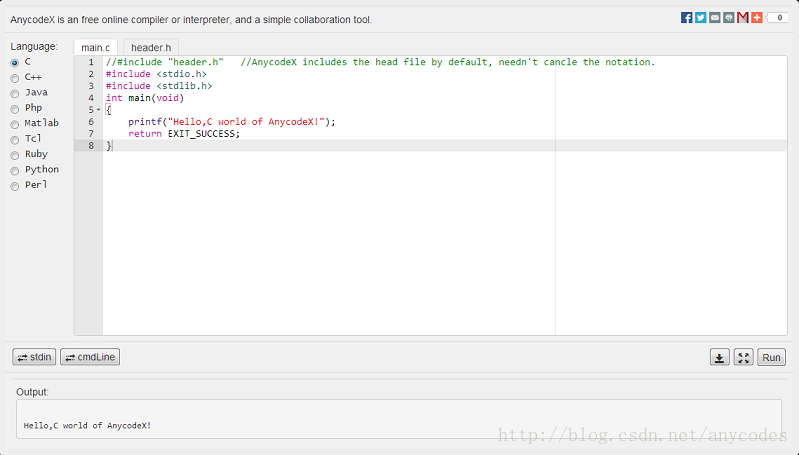Click the output text 'Hello,C world of AnycodeX!'
This screenshot has height=455, width=799.
click(x=87, y=425)
